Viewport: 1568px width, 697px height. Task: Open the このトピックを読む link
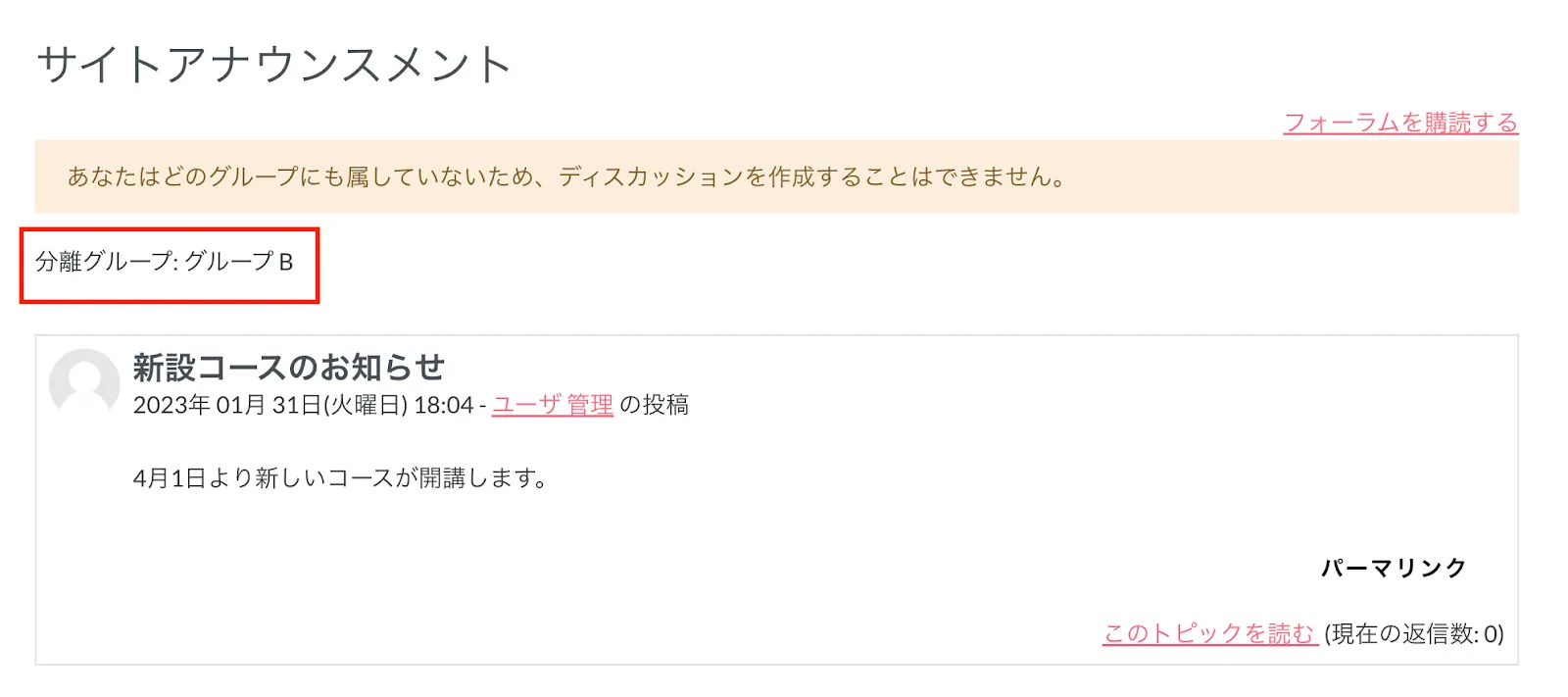1209,633
